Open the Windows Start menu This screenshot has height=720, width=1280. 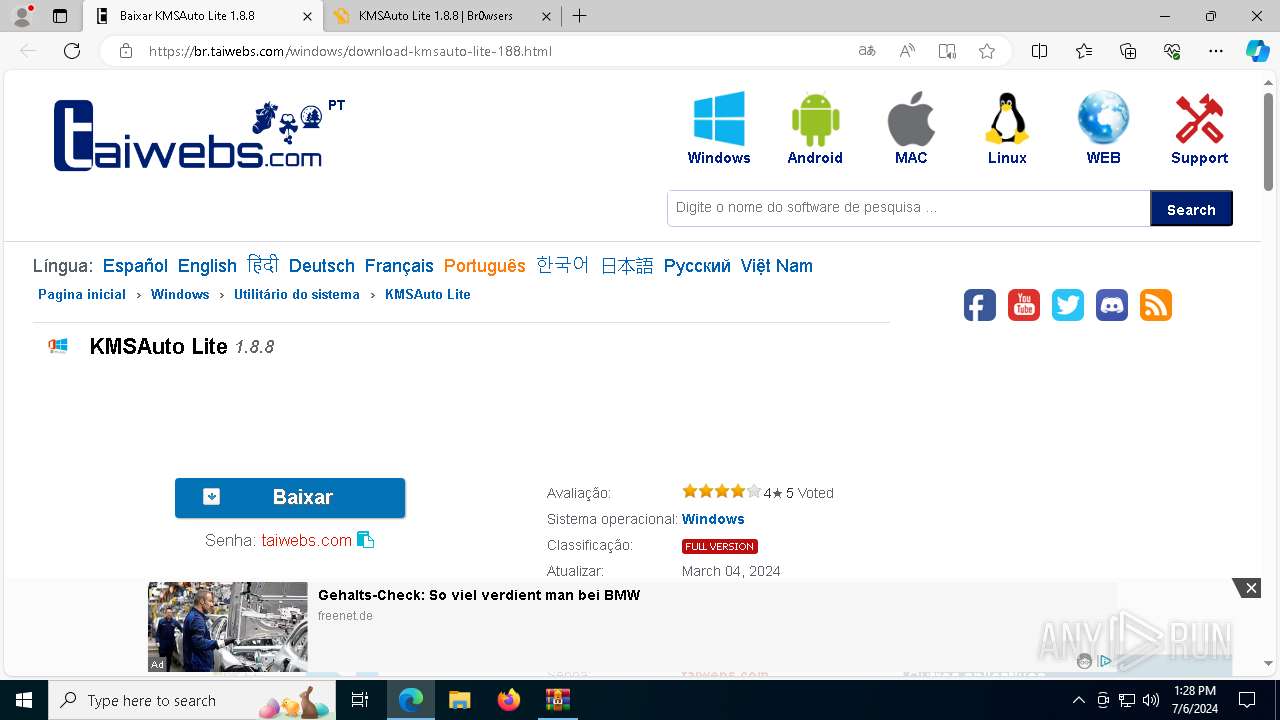tap(23, 700)
